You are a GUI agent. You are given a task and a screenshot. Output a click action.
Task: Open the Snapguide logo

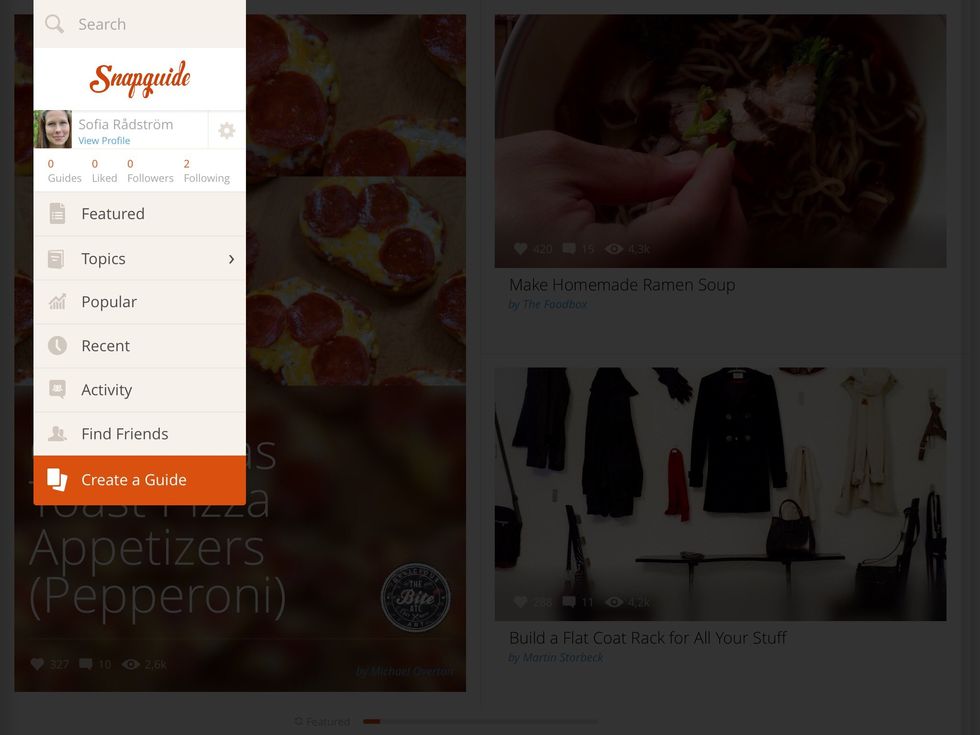tap(140, 79)
